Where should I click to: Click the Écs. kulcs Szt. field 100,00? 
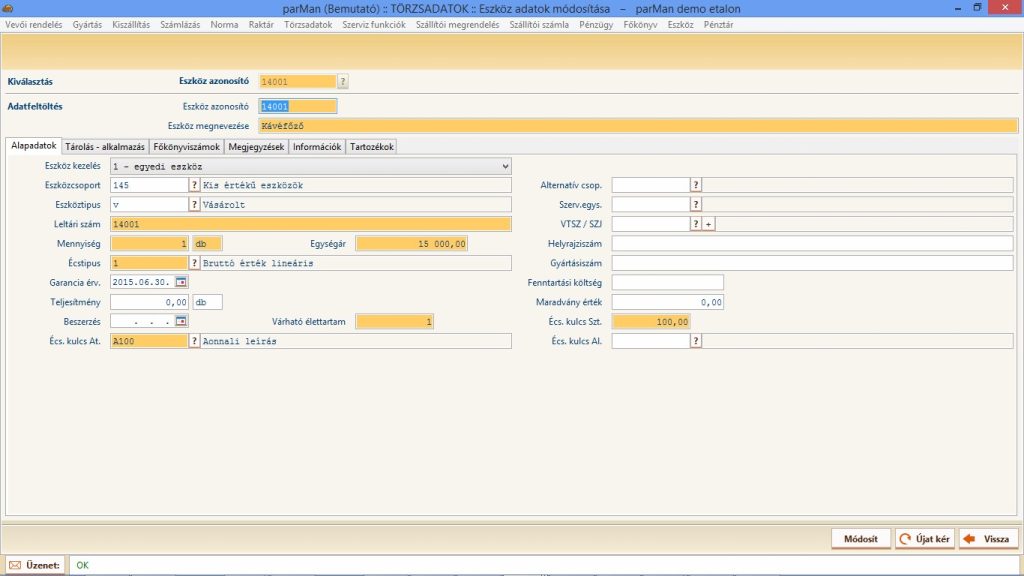tap(651, 321)
